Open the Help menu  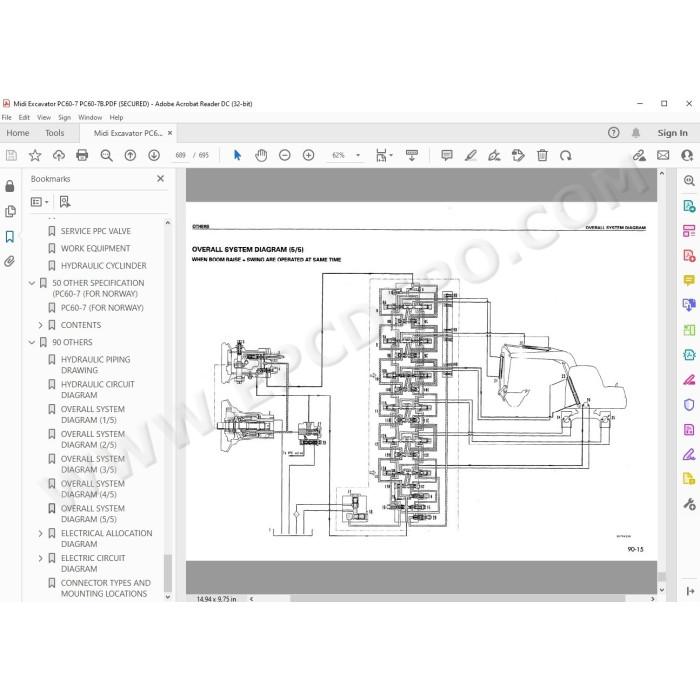click(x=116, y=117)
